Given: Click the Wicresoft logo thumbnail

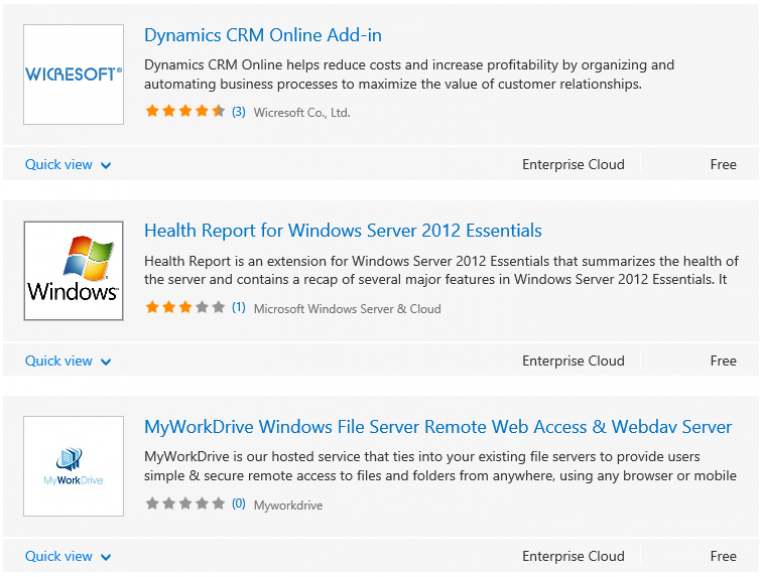Looking at the screenshot, I should [x=73, y=74].
